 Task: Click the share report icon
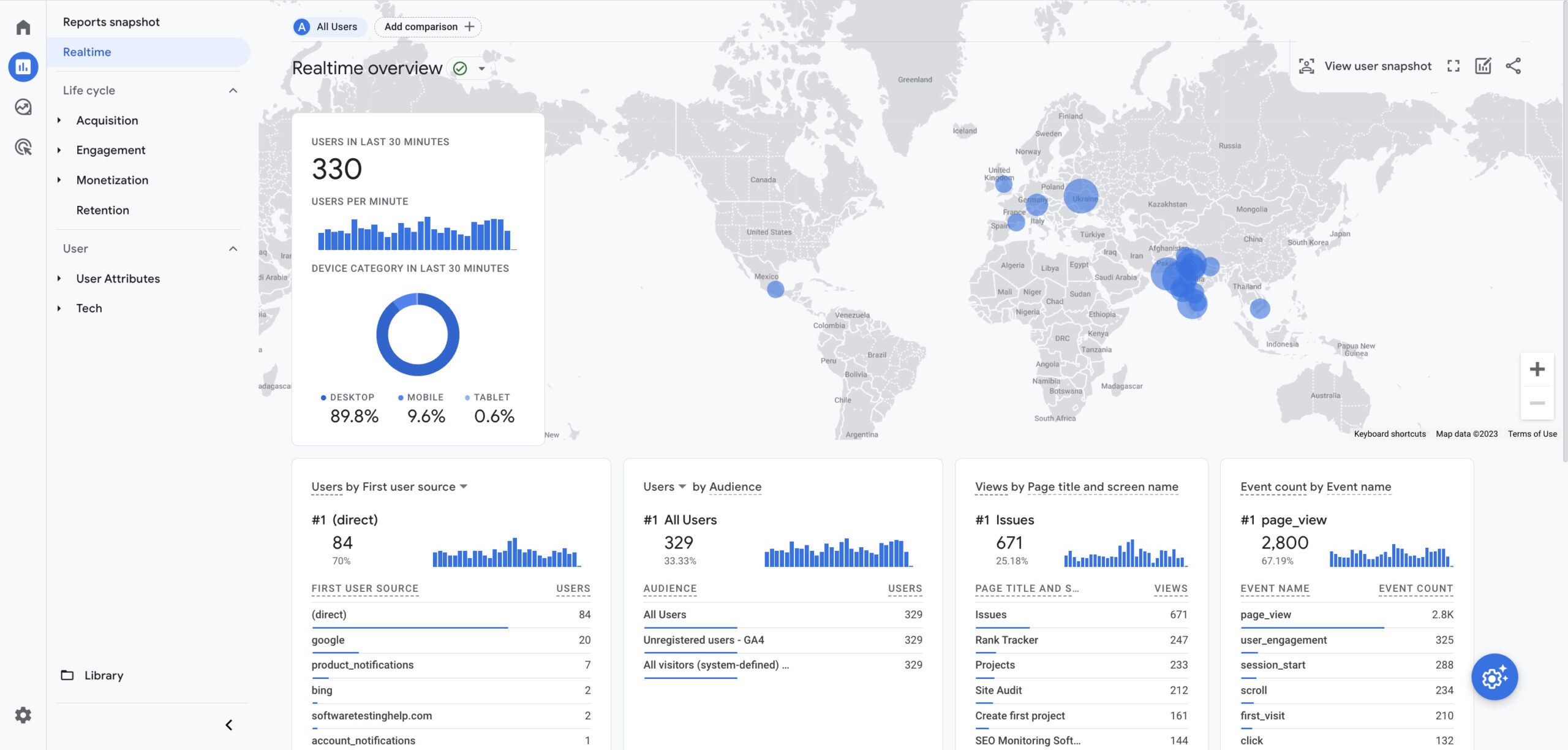pyautogui.click(x=1513, y=66)
